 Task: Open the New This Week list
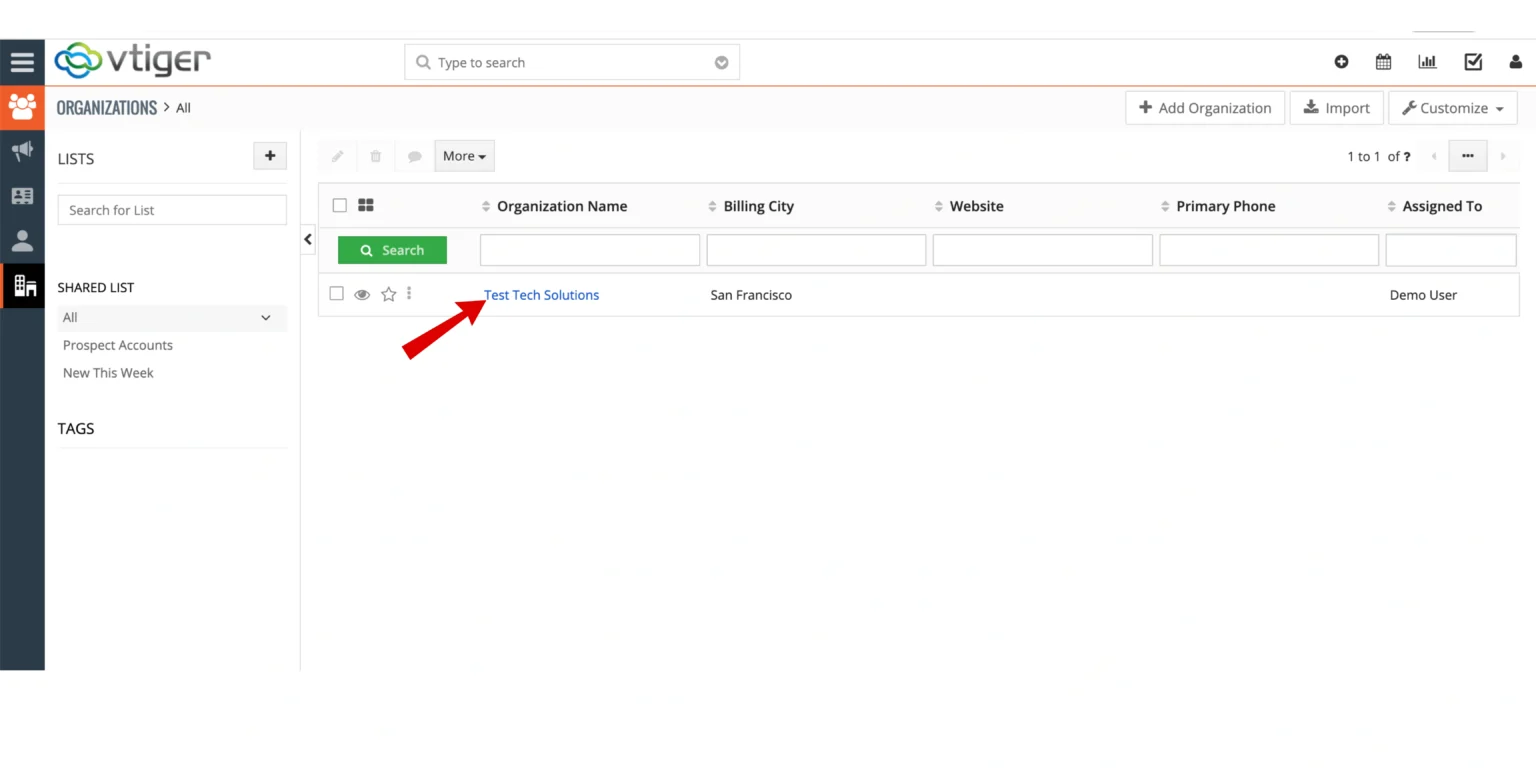coord(108,372)
